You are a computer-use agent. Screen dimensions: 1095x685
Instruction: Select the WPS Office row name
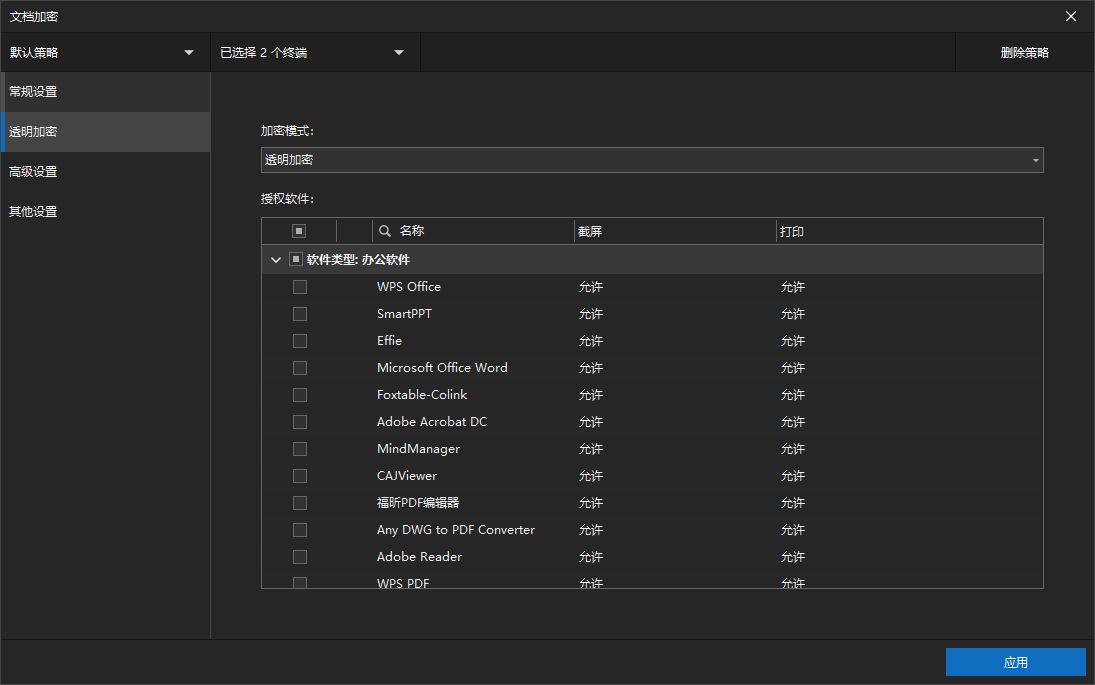pyautogui.click(x=409, y=287)
